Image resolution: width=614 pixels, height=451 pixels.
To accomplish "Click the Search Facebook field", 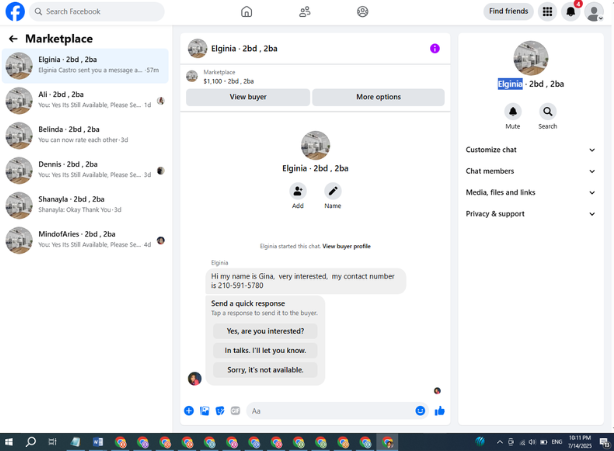I will tap(97, 12).
